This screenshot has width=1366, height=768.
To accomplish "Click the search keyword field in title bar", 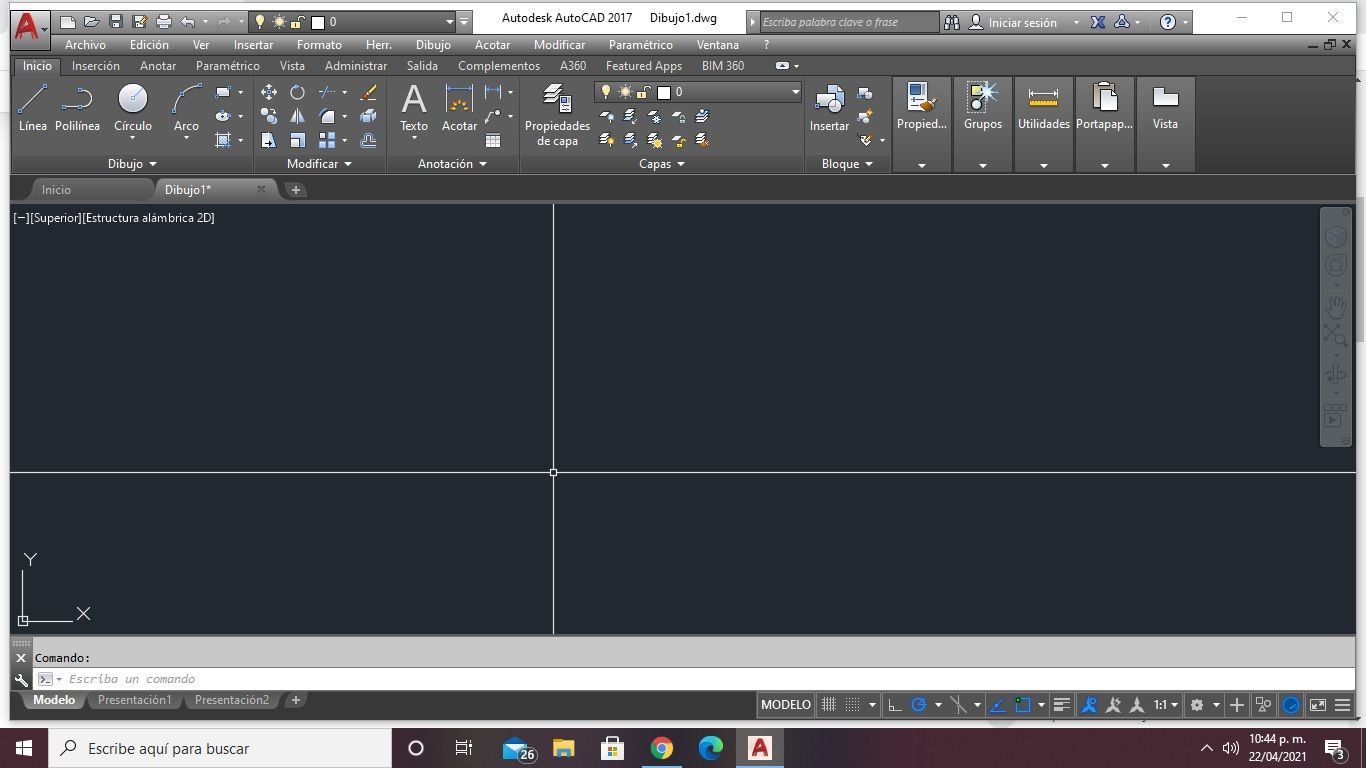I will click(x=849, y=22).
